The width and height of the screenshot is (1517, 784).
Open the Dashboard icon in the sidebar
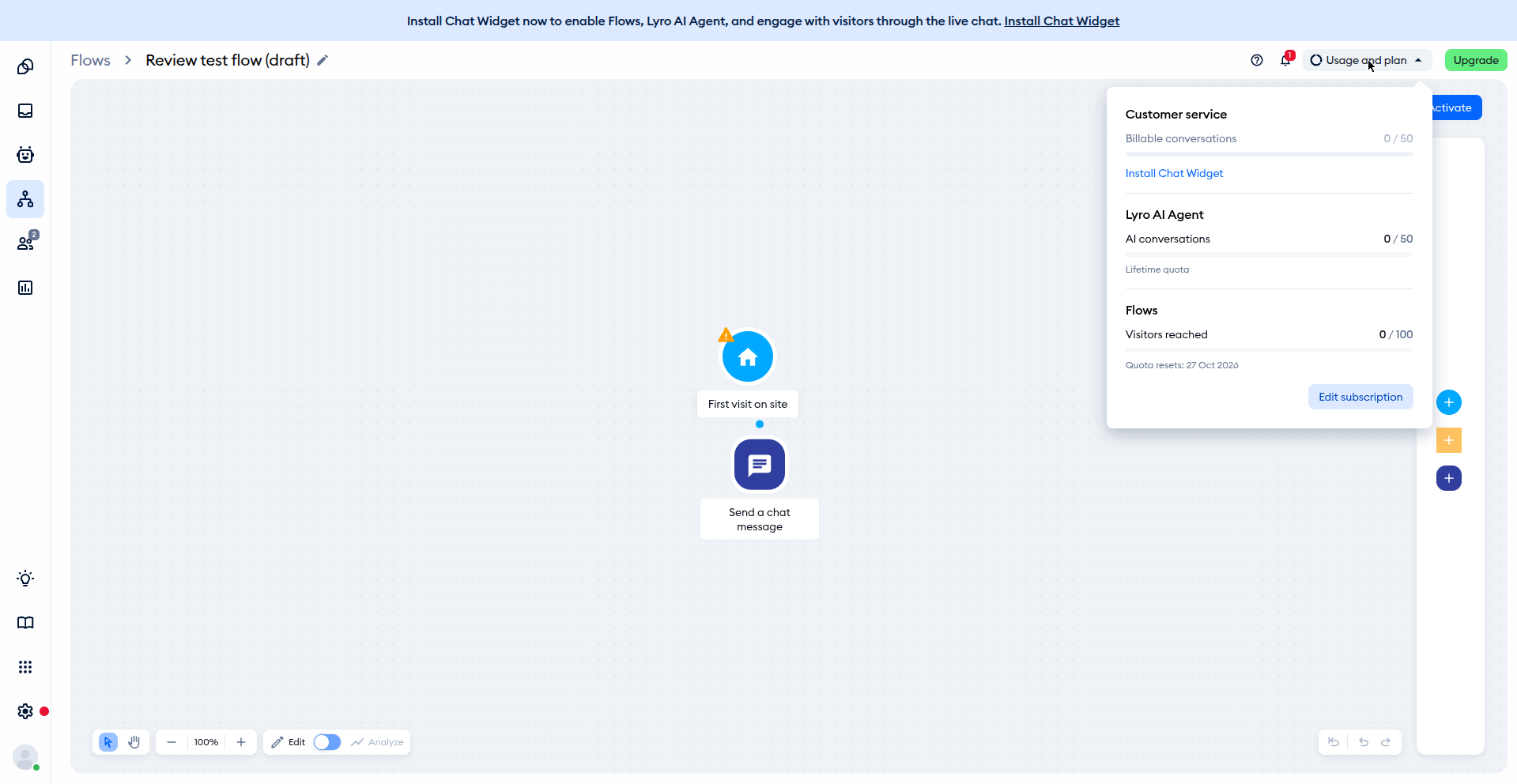pyautogui.click(x=25, y=66)
